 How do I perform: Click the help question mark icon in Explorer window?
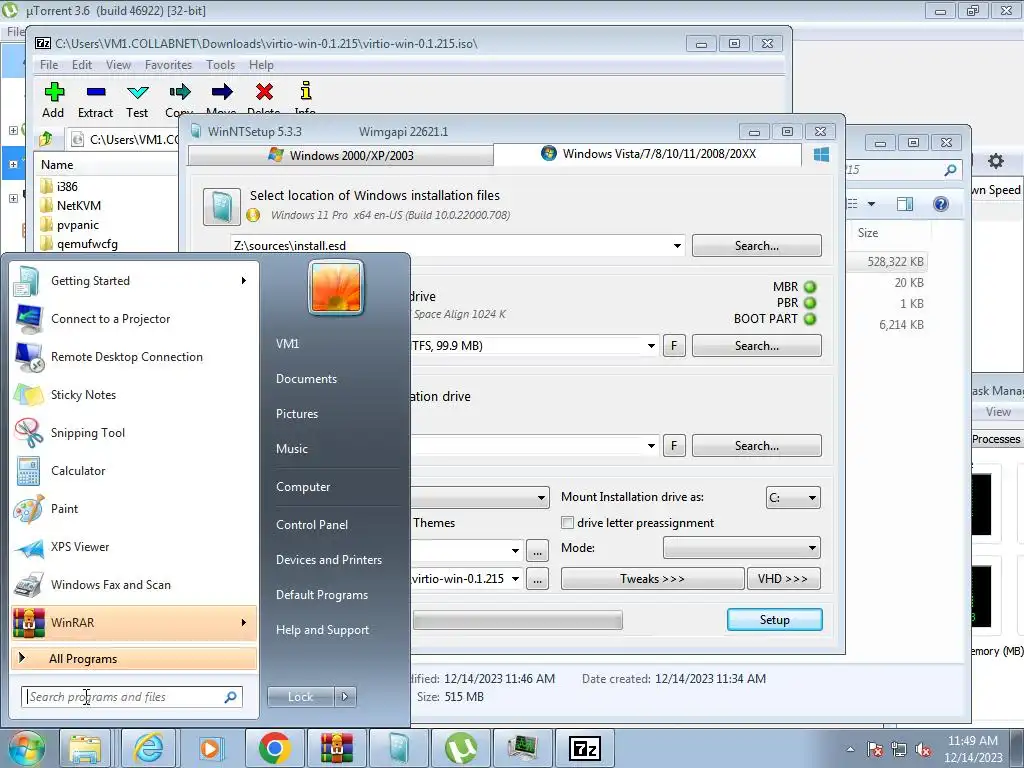940,204
